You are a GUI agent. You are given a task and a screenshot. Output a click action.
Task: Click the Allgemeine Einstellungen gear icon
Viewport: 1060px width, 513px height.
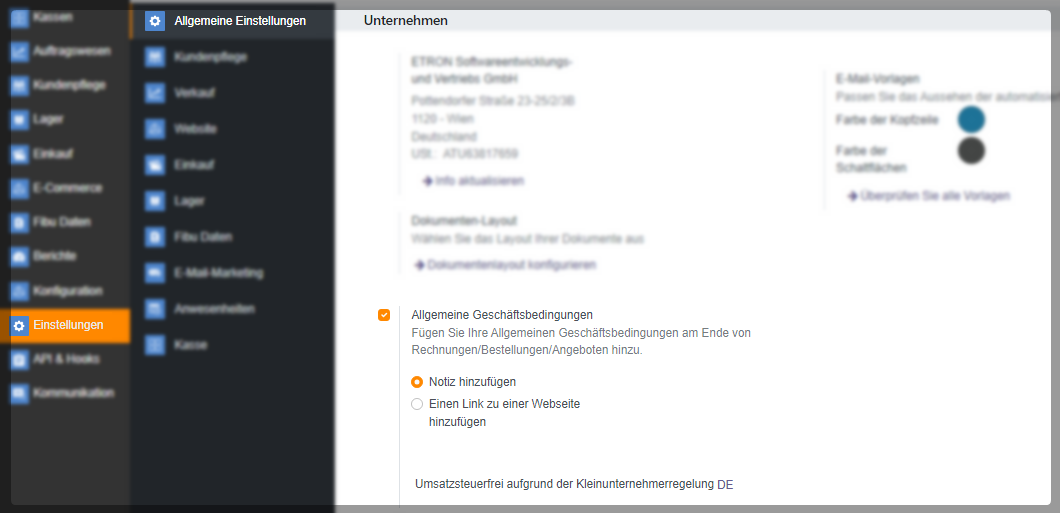tap(154, 21)
